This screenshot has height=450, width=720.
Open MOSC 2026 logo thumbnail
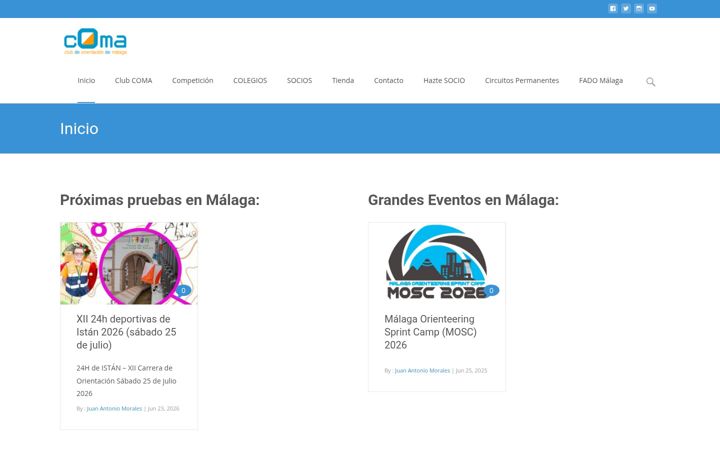437,264
